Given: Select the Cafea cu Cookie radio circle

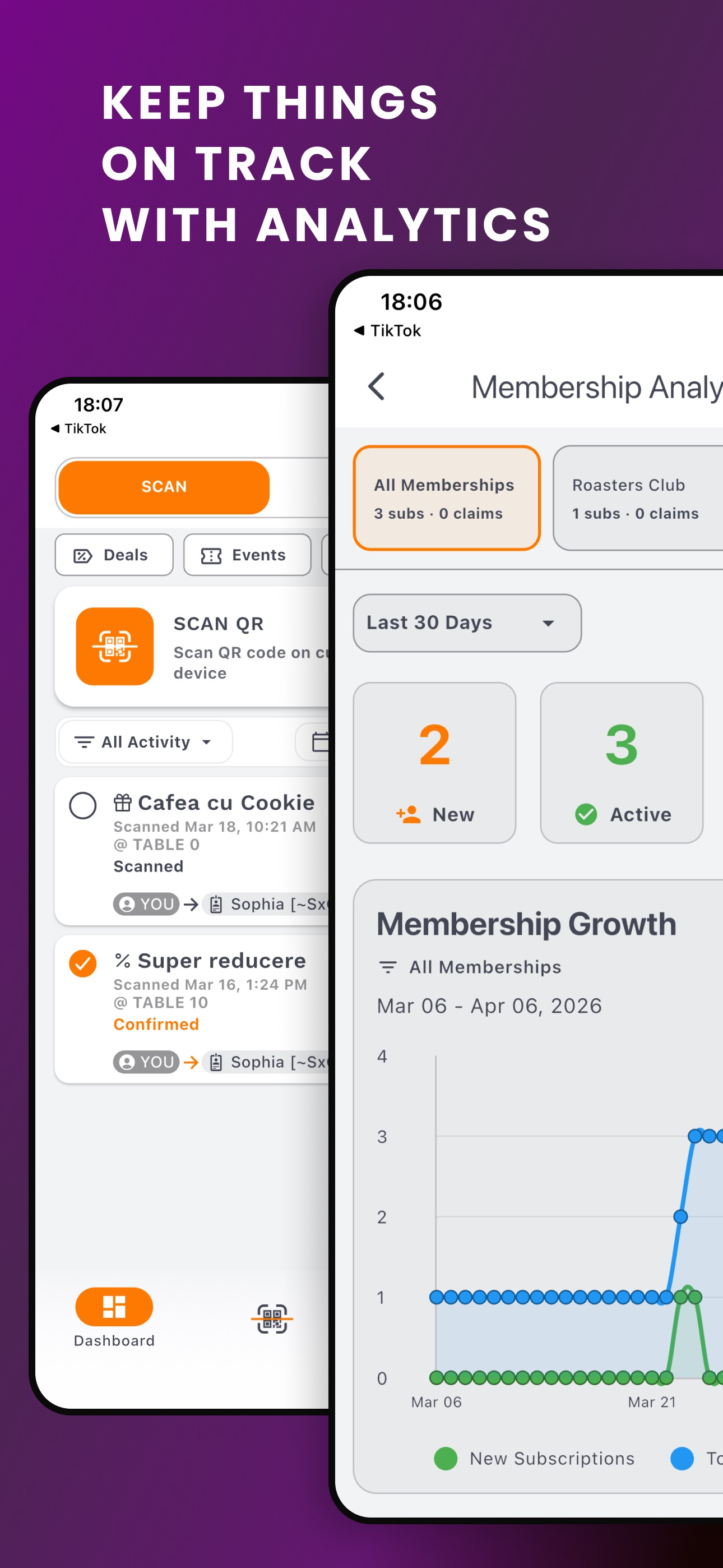Looking at the screenshot, I should pos(83,805).
